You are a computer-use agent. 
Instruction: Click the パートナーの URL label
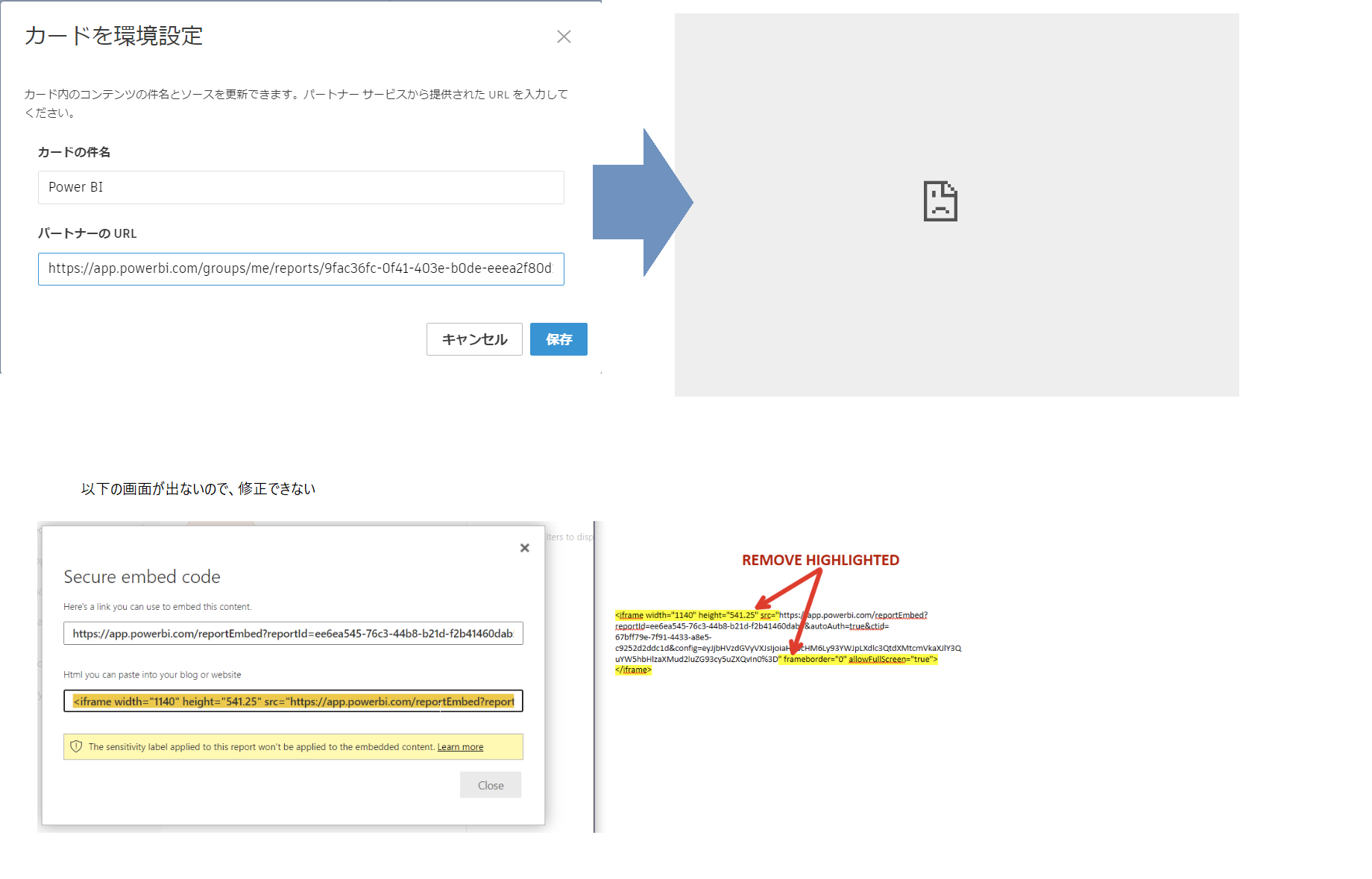87,233
